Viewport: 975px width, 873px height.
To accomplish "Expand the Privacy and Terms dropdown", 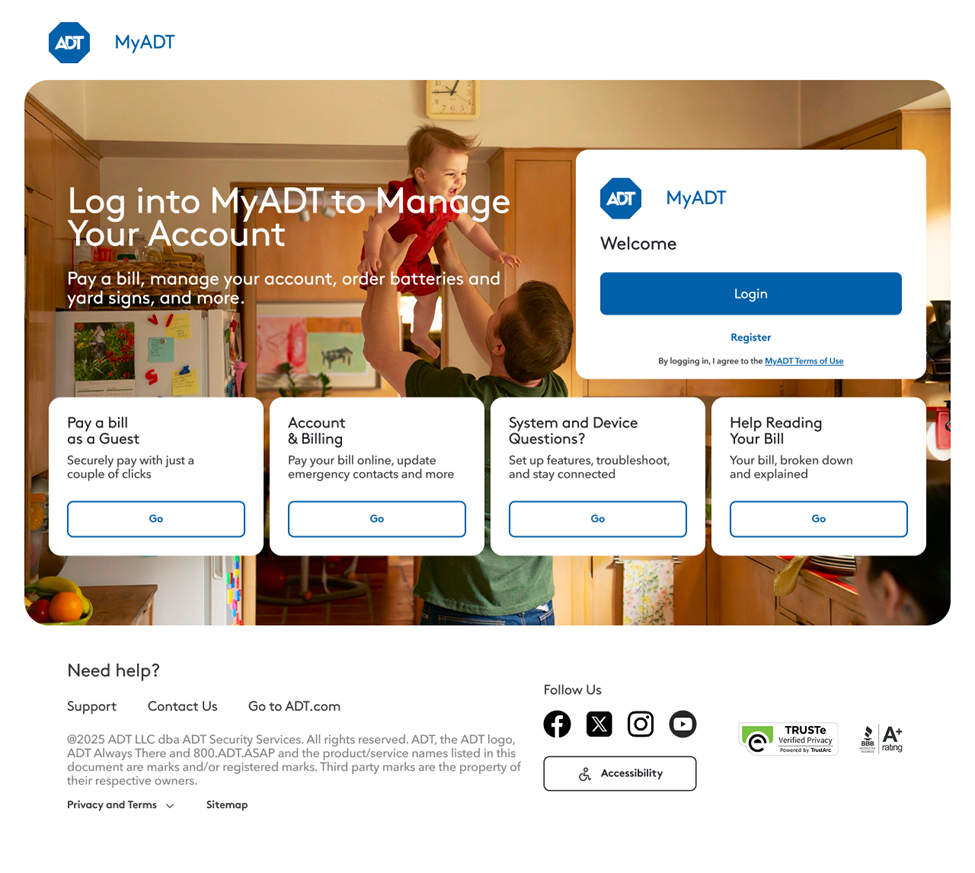I will tap(121, 805).
